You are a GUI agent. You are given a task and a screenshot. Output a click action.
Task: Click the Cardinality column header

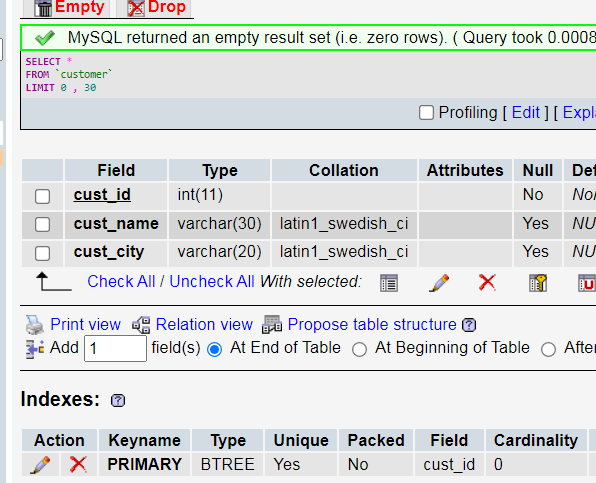[x=536, y=440]
